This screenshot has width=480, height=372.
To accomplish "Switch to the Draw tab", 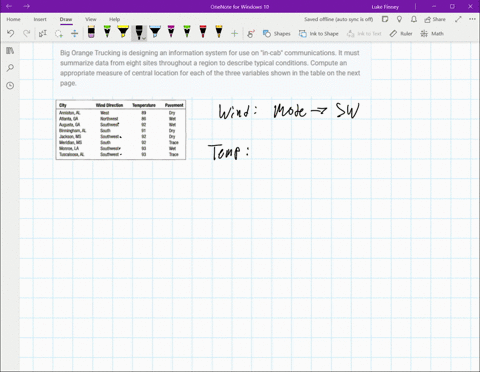I will click(66, 19).
